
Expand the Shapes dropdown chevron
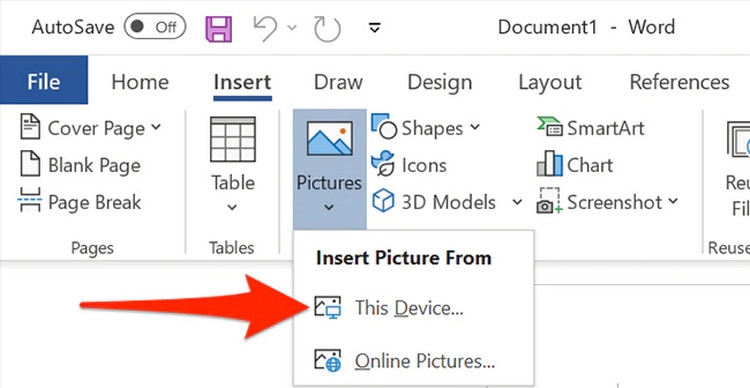(474, 127)
